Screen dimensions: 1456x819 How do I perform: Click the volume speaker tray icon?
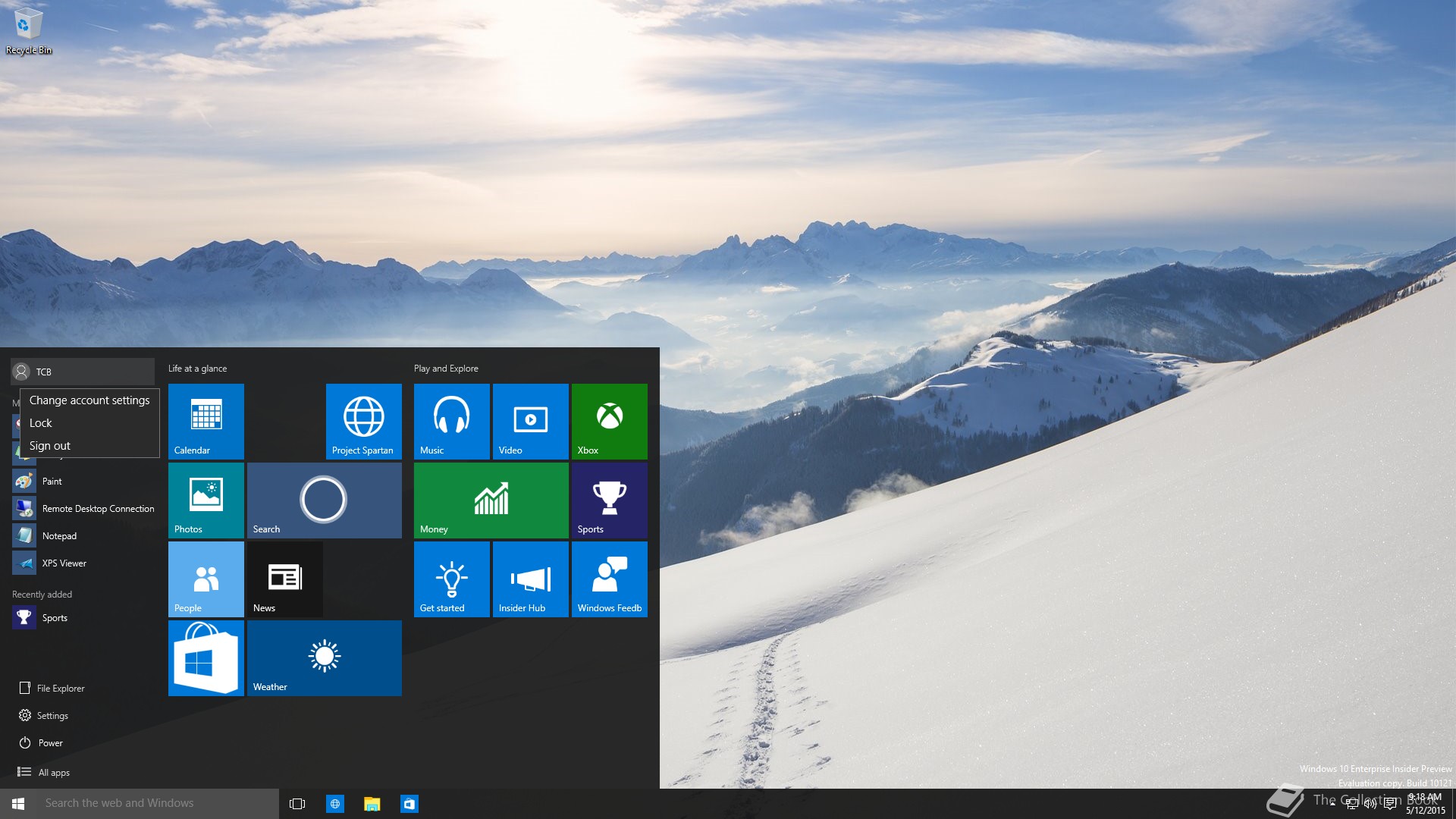coord(1370,804)
